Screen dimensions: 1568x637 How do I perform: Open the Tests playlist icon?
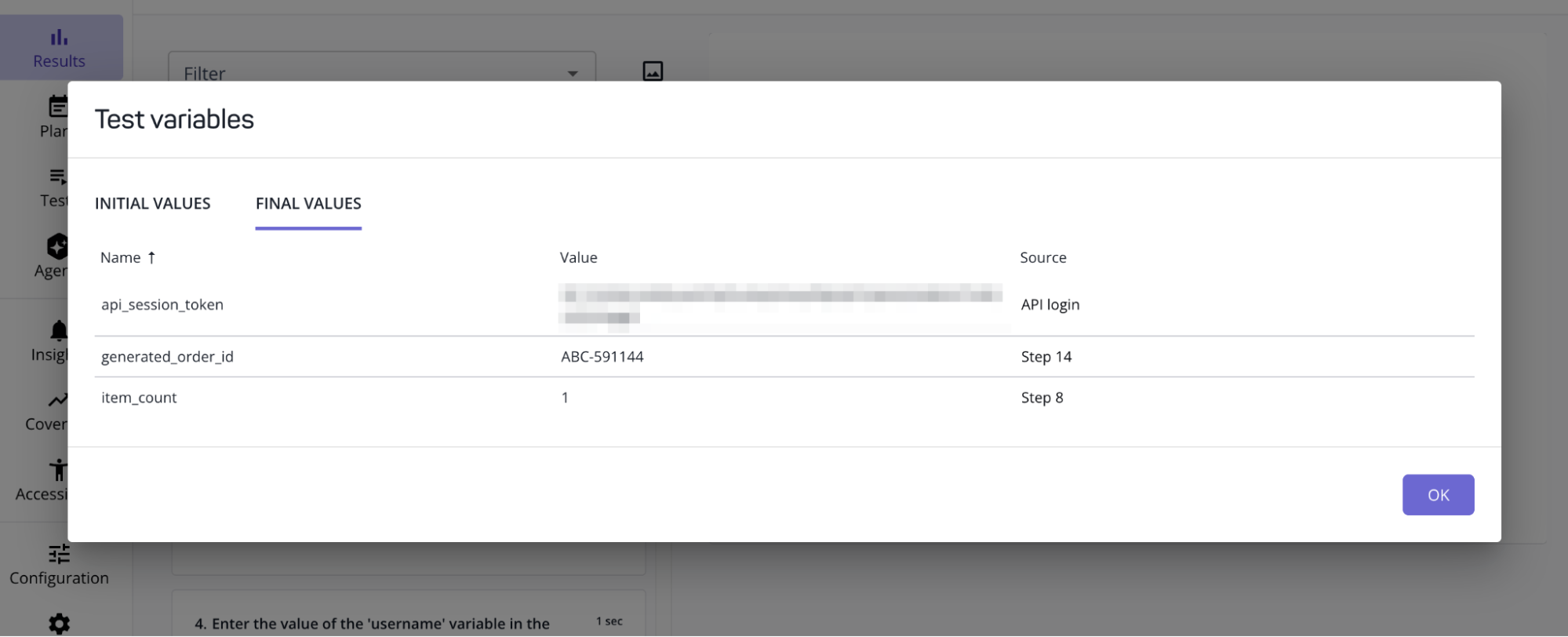point(58,177)
